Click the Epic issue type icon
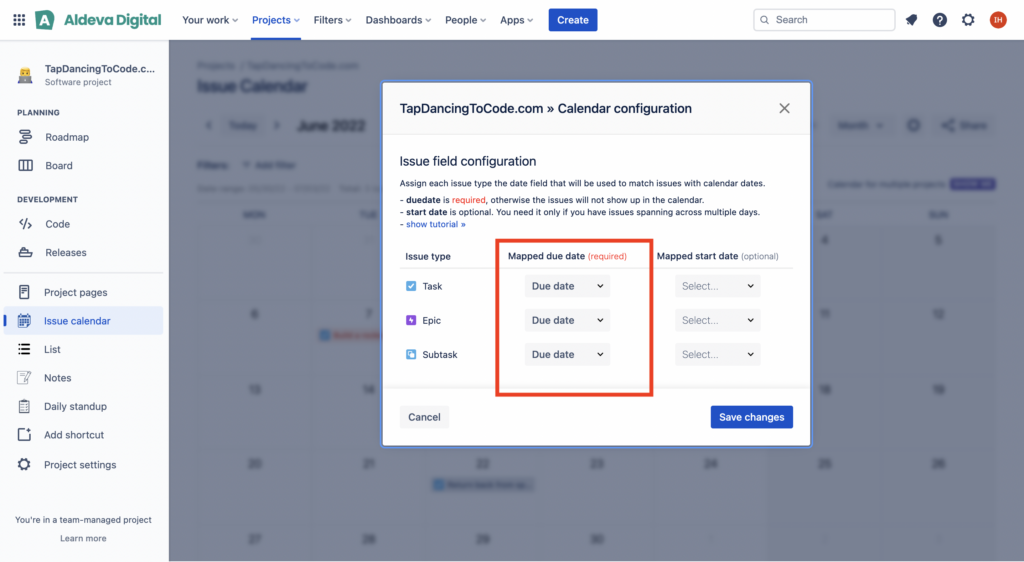 [411, 320]
